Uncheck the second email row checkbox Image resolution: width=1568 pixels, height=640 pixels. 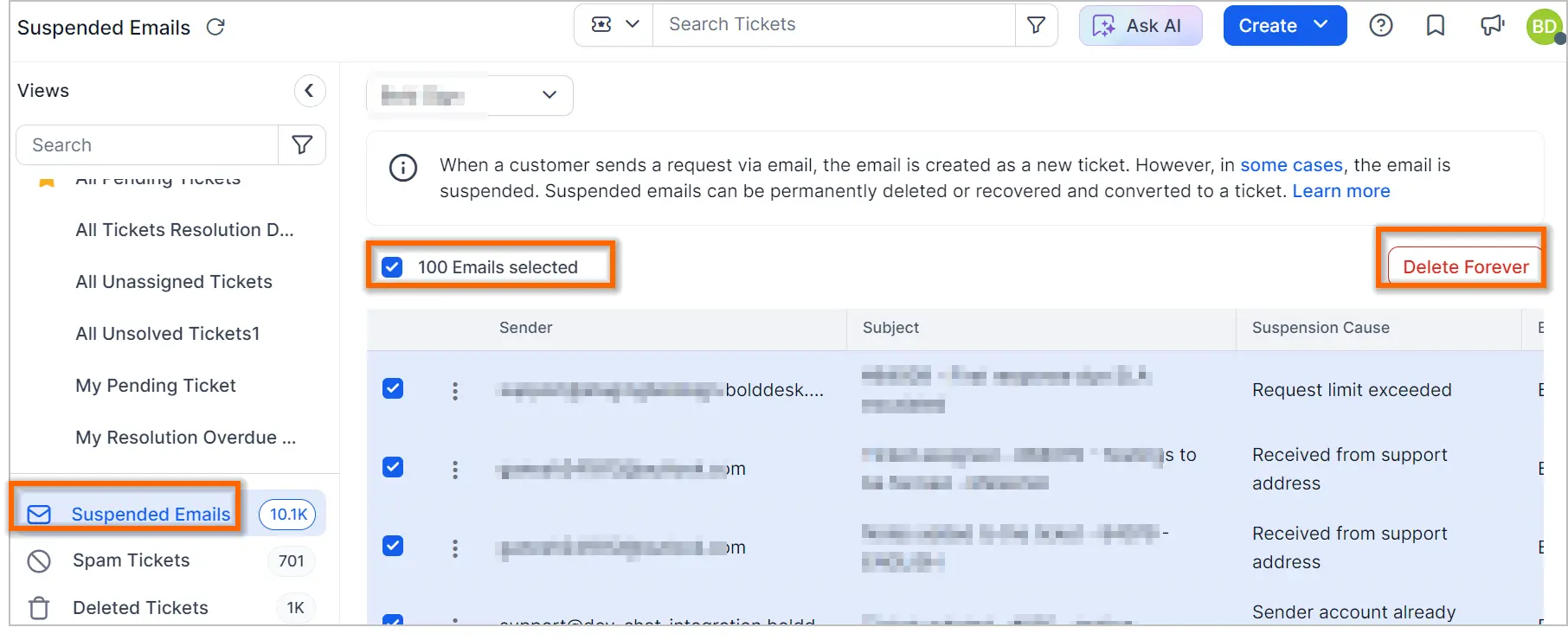pyautogui.click(x=393, y=467)
